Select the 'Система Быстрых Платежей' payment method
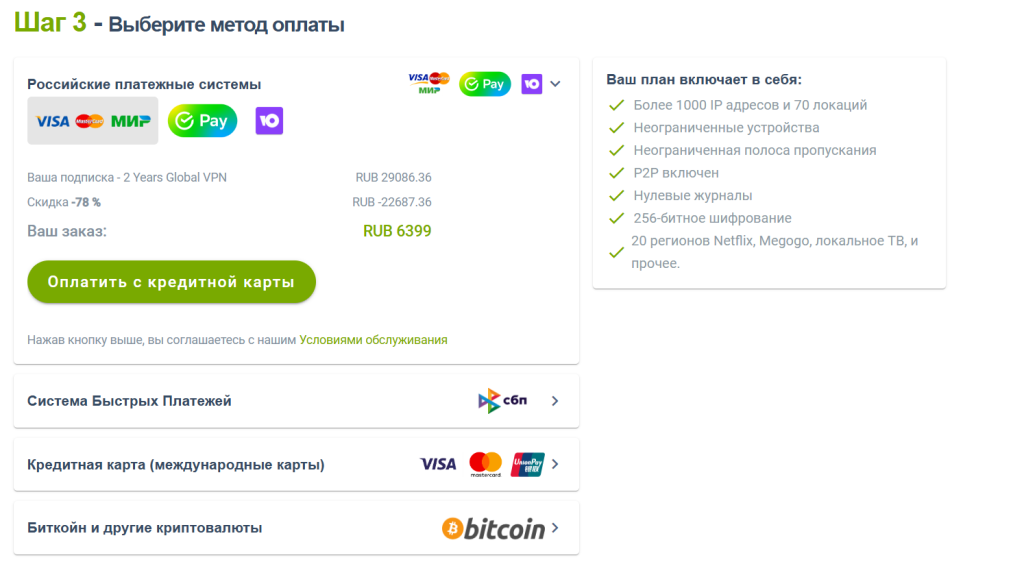The image size is (1024, 562). click(129, 401)
